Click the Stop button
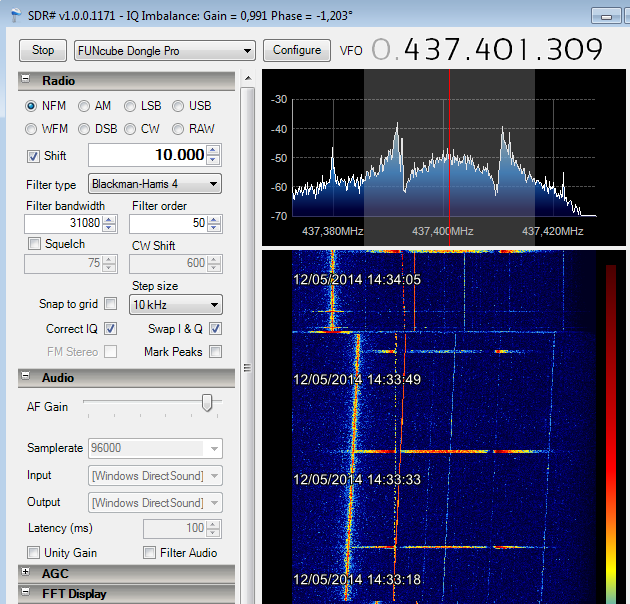Screen dimensions: 630x604 43,50
